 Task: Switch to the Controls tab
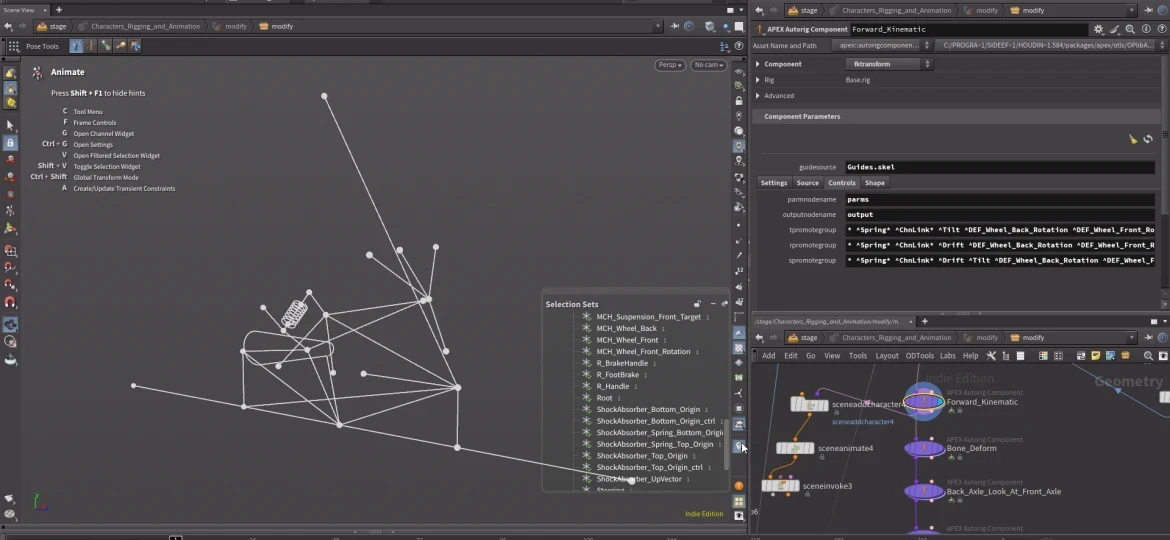tap(842, 183)
